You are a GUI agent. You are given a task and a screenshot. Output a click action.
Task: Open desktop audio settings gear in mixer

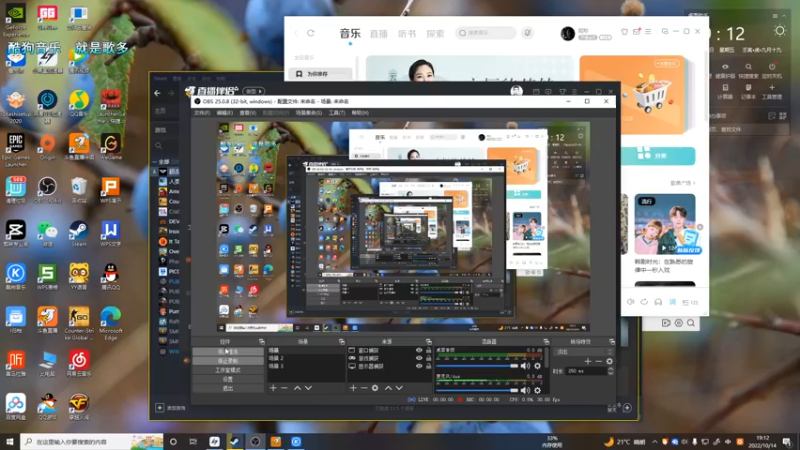[x=537, y=366]
